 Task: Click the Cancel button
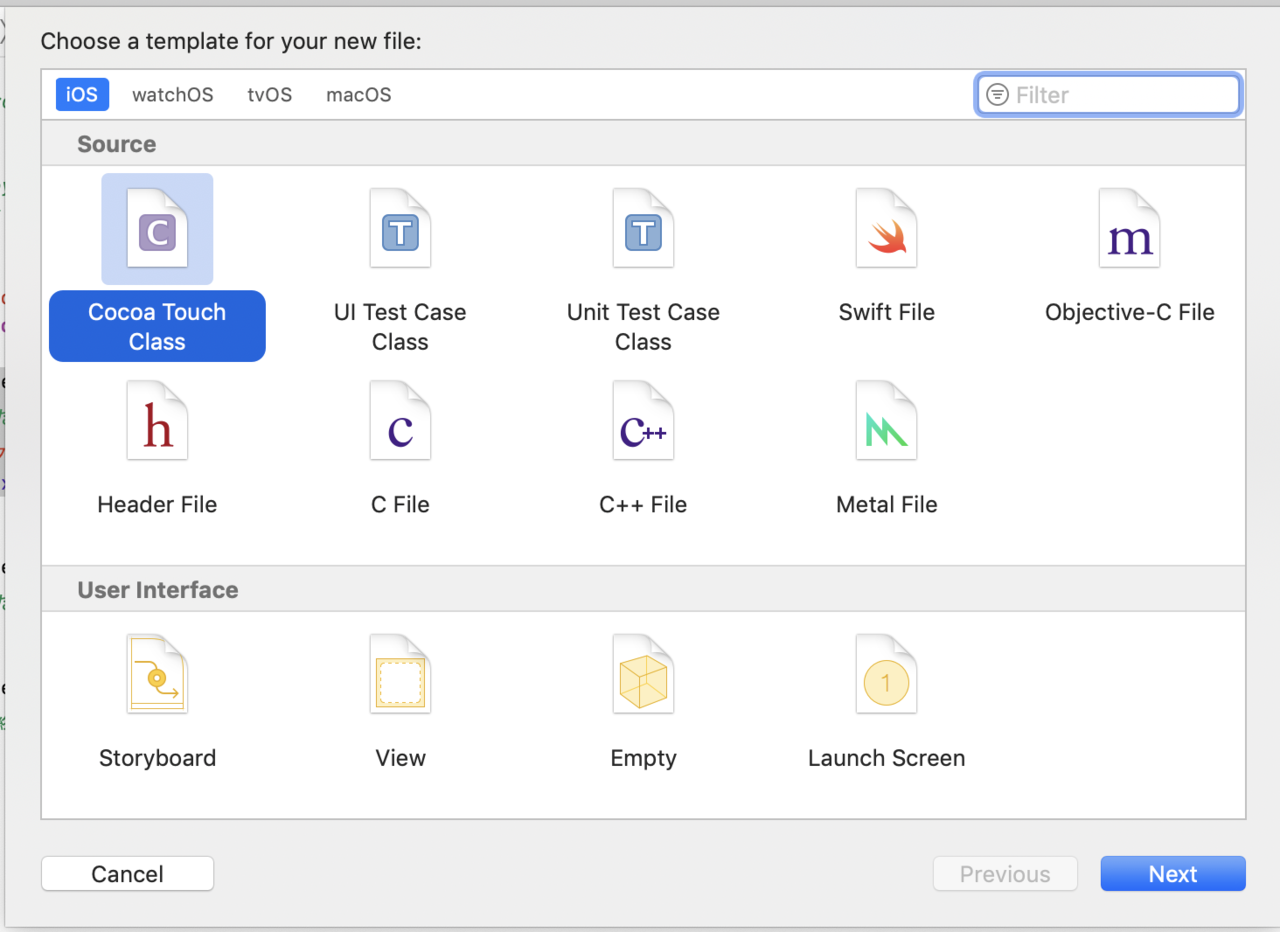pyautogui.click(x=127, y=874)
